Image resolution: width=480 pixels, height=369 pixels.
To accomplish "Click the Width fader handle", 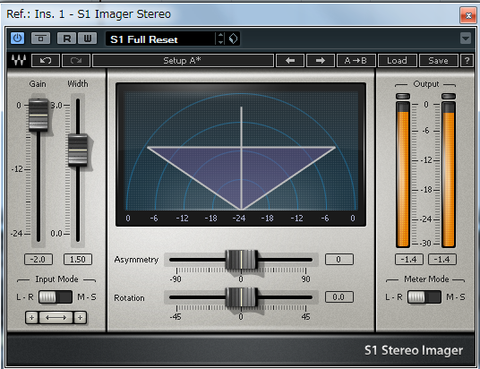I will (x=78, y=150).
